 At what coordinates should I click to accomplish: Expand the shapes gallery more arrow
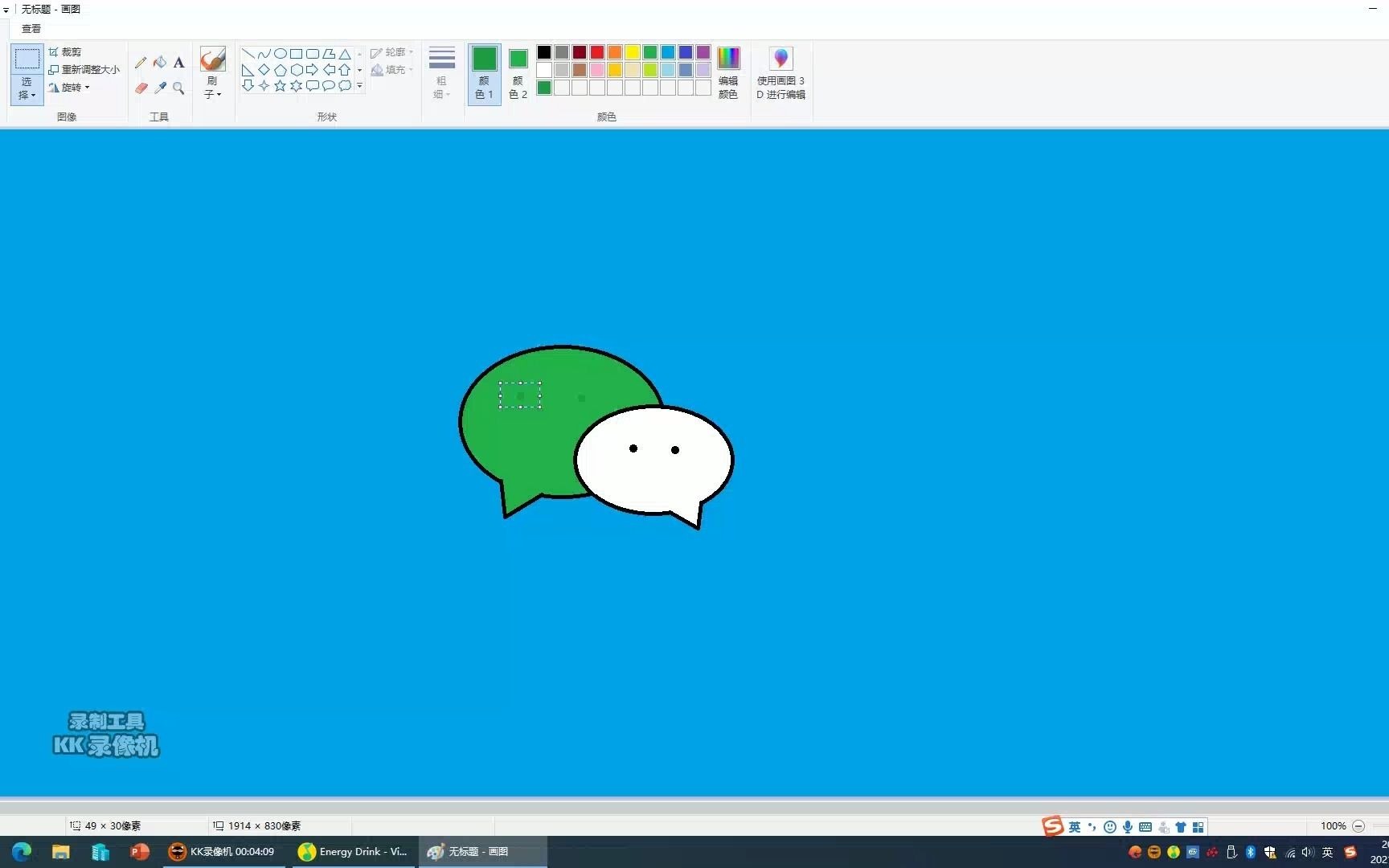pos(359,86)
